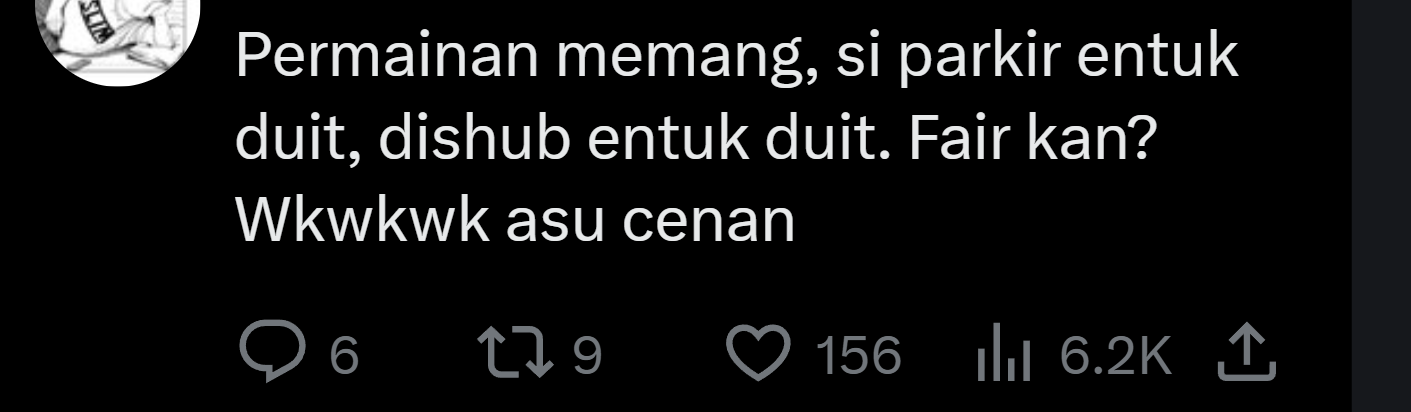
Task: Click the 156 likes count
Action: tap(859, 356)
